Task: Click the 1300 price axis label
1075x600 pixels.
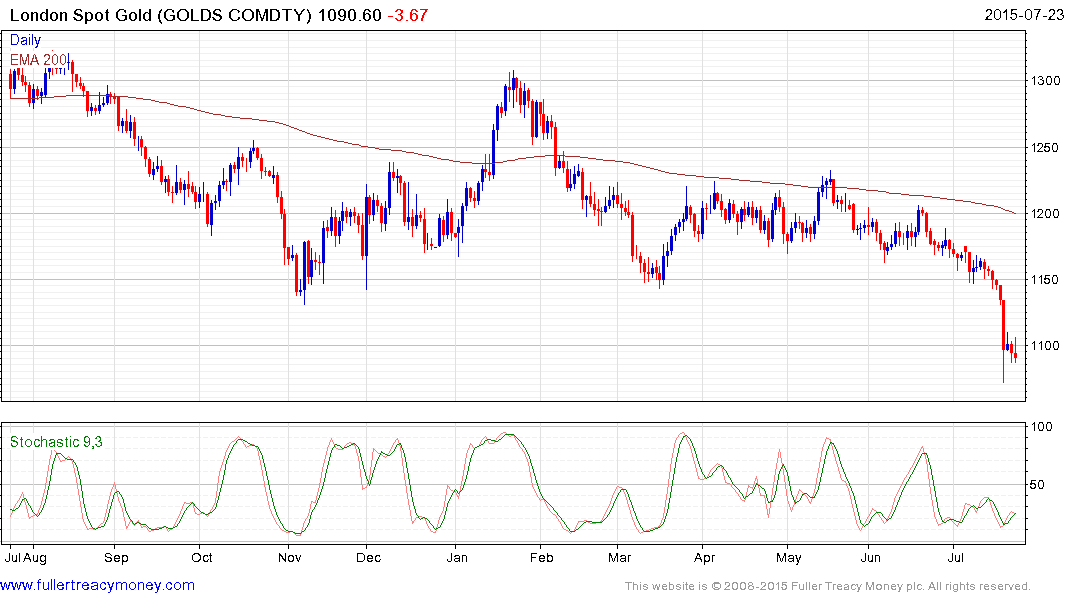Action: 1046,81
